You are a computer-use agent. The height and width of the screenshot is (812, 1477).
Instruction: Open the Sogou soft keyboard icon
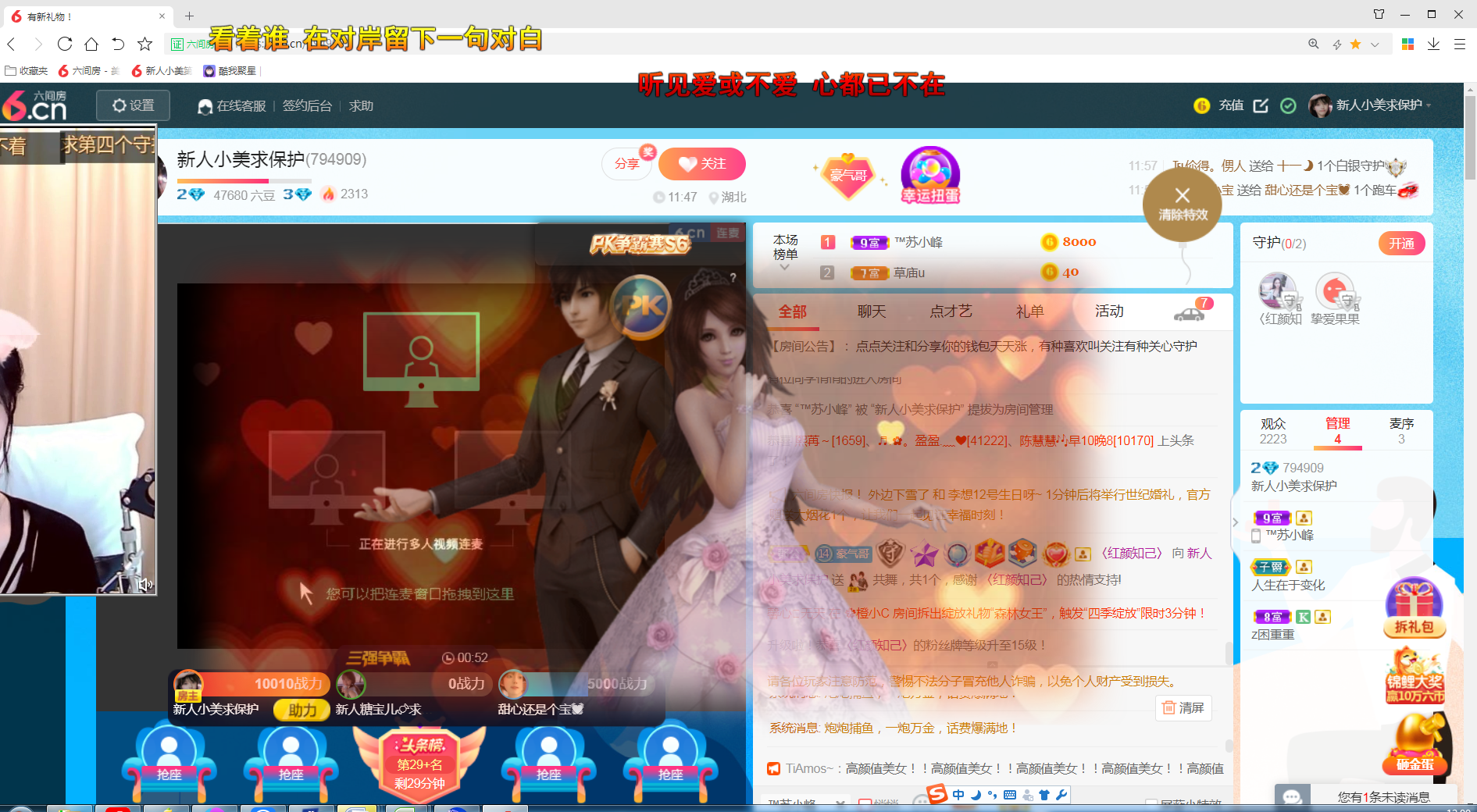(x=1010, y=795)
